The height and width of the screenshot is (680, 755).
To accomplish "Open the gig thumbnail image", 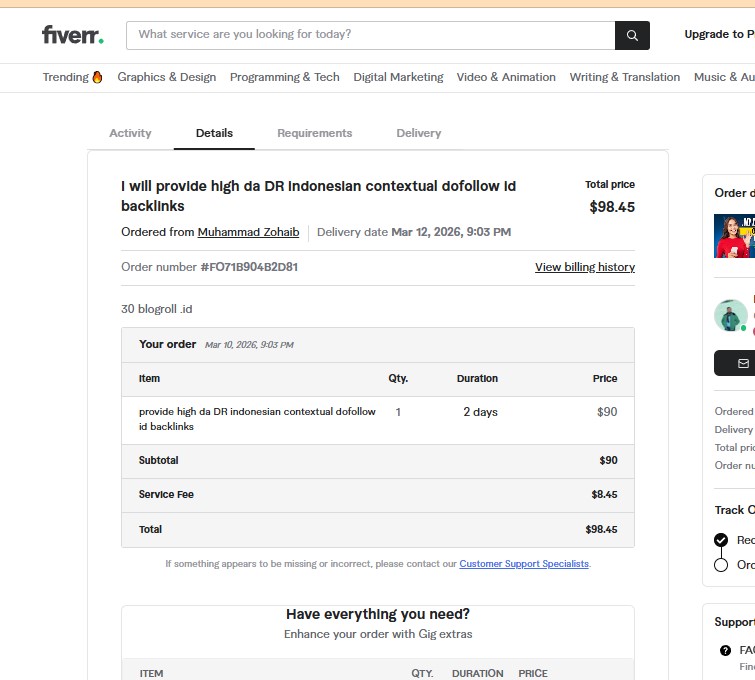I will point(735,236).
